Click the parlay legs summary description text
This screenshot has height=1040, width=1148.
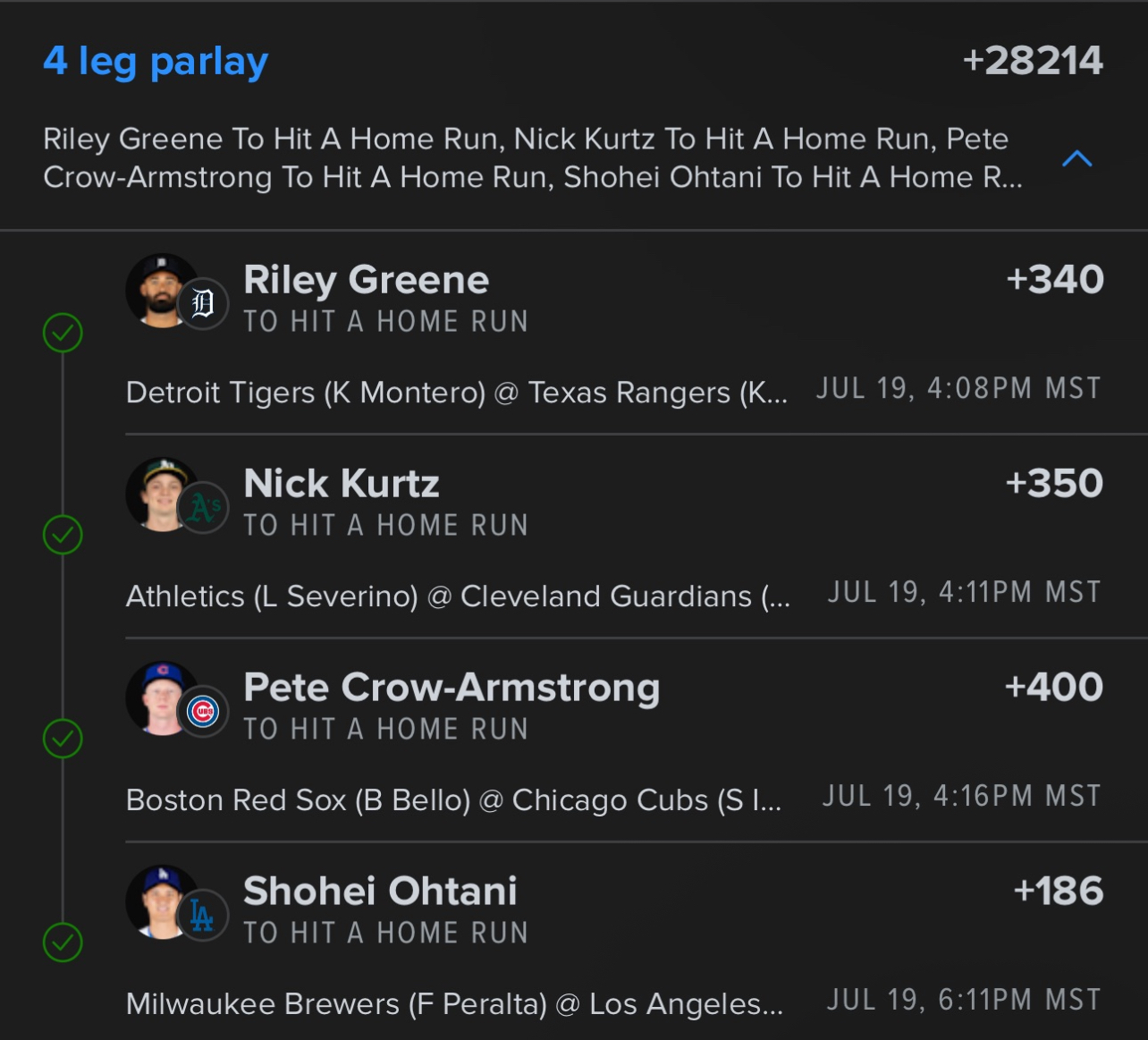[532, 158]
